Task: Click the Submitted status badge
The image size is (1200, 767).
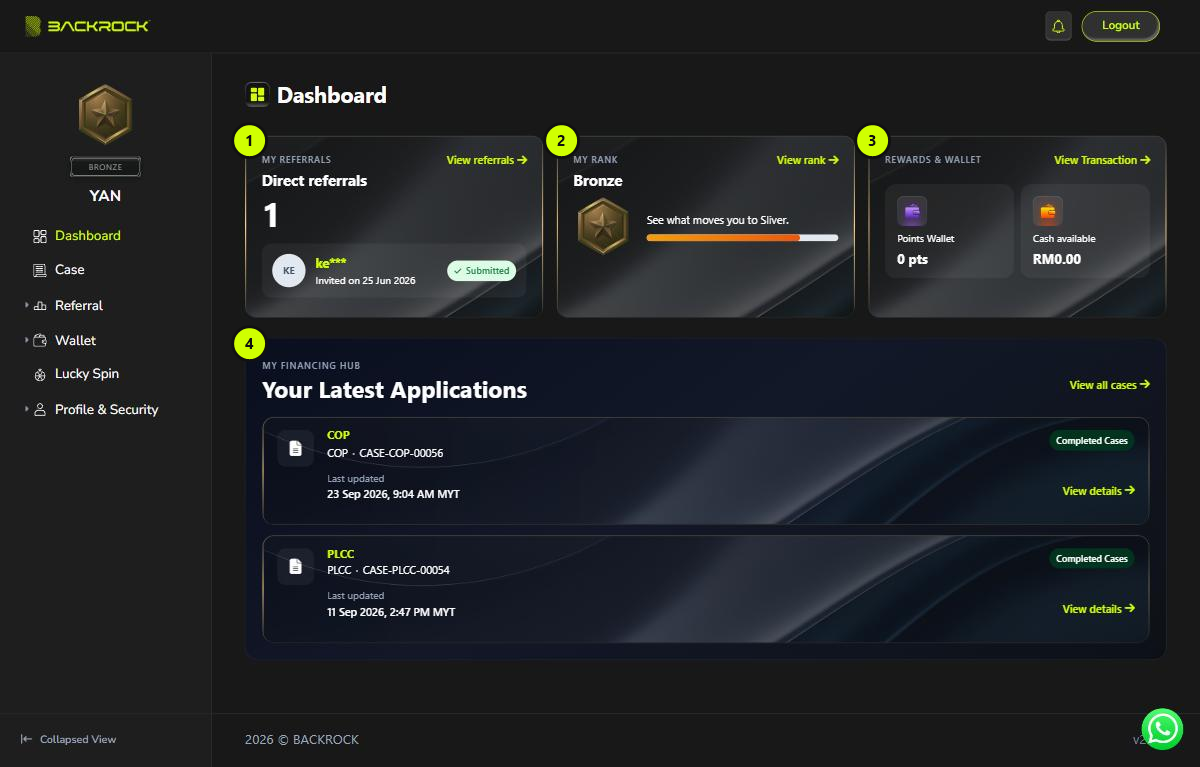Action: coord(481,271)
